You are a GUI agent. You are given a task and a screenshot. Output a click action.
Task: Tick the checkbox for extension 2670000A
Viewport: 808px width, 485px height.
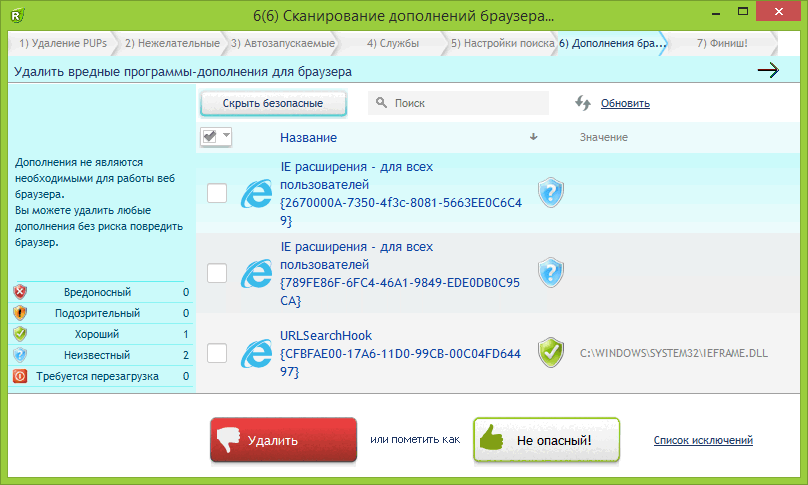217,192
